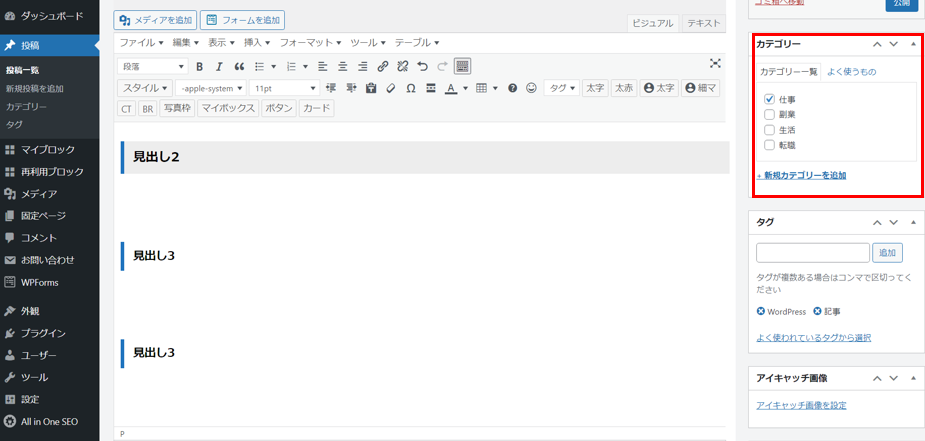Insert a special character with Omega icon
Viewport: 925px width, 441px height.
click(x=410, y=88)
